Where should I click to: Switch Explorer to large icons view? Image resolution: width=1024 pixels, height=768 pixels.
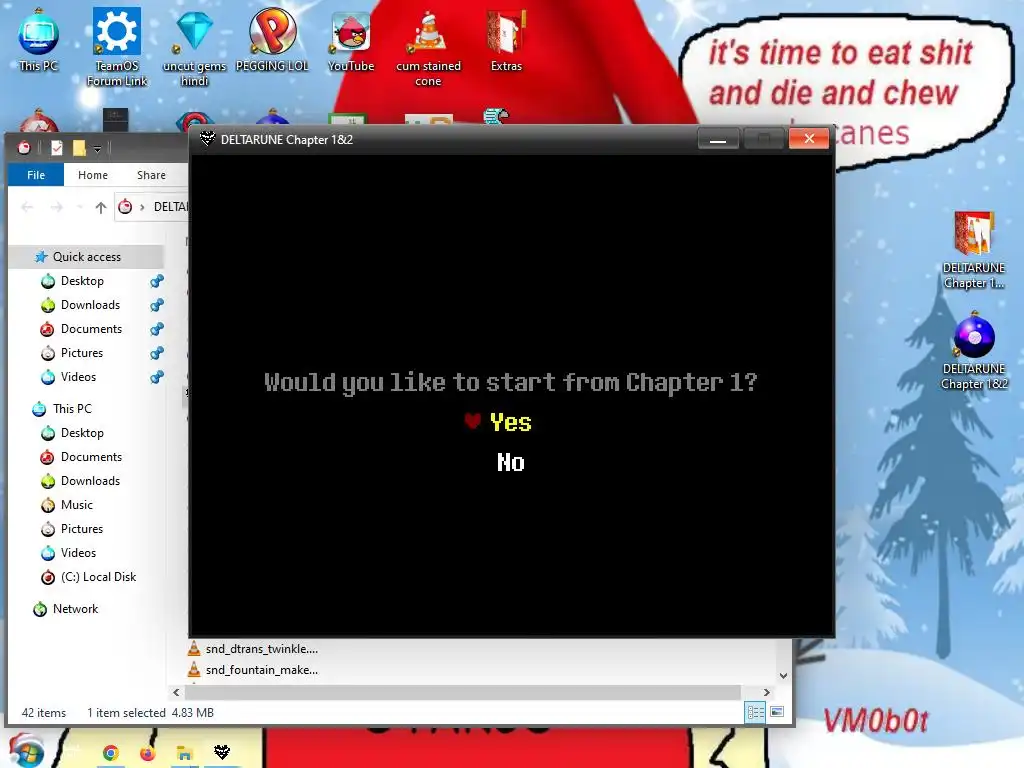(777, 712)
